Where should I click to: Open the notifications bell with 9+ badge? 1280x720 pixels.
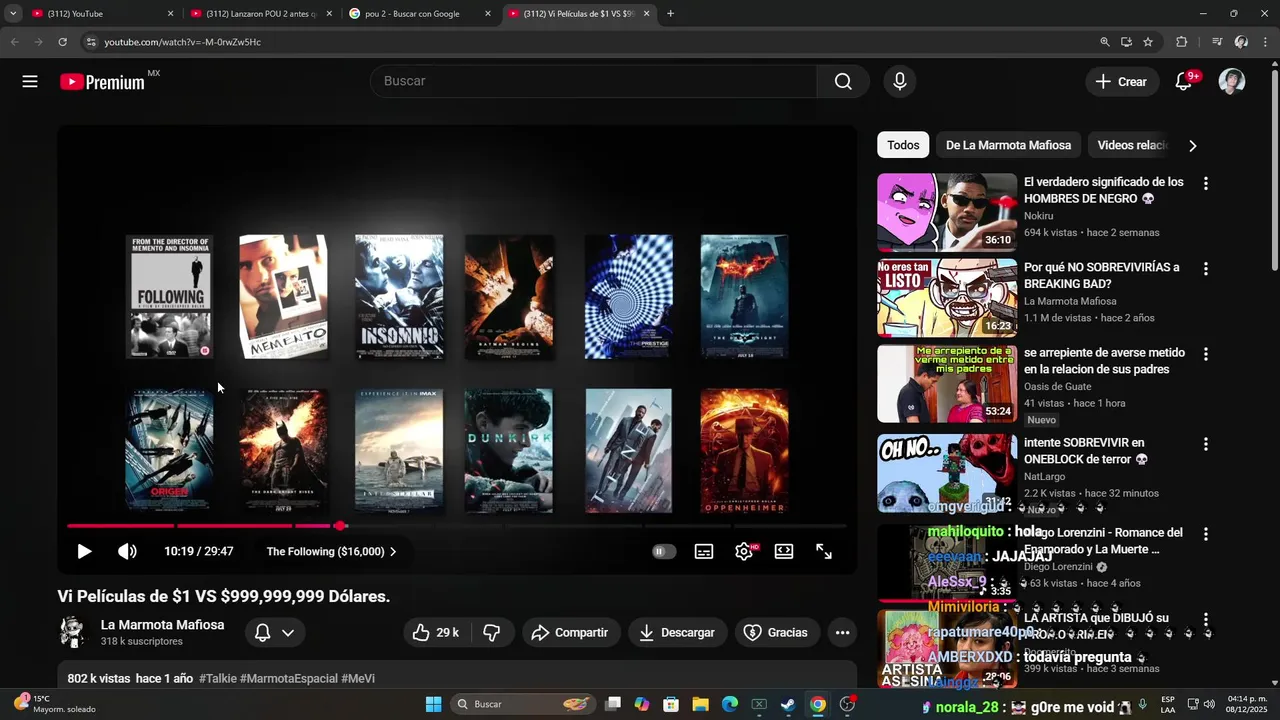(1184, 82)
